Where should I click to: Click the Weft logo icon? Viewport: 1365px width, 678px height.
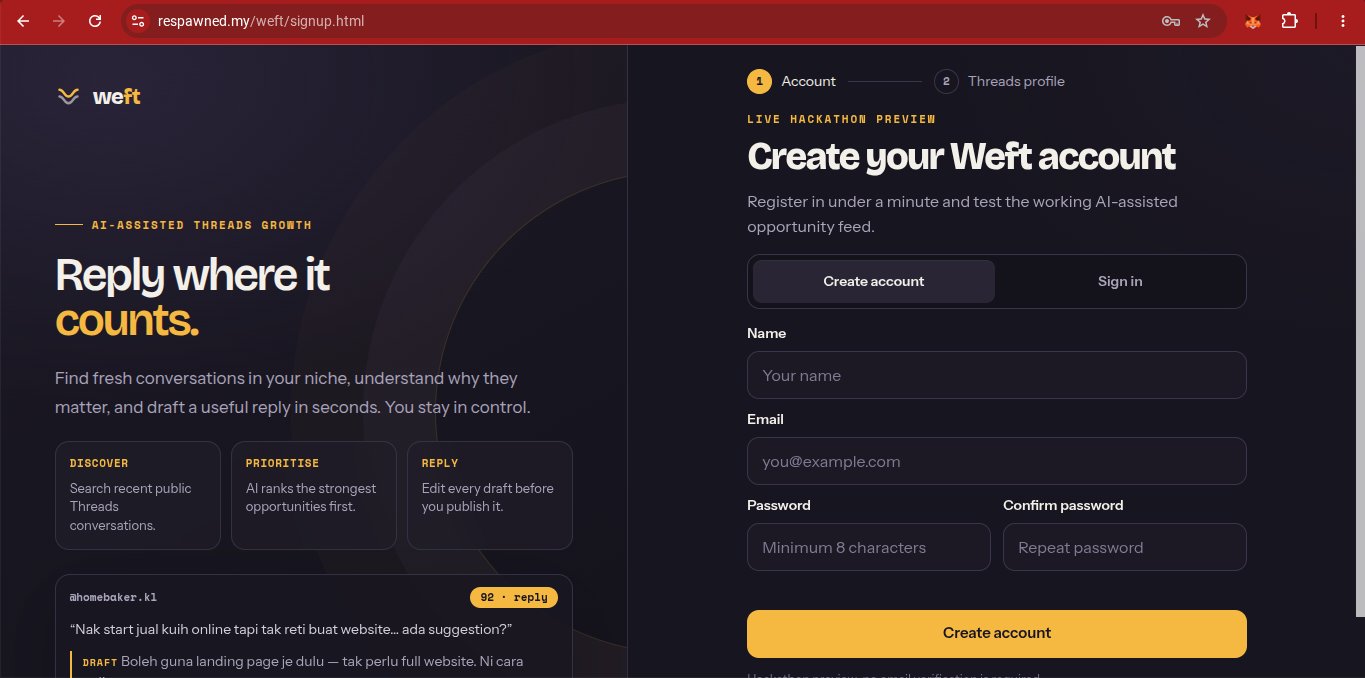coord(68,97)
